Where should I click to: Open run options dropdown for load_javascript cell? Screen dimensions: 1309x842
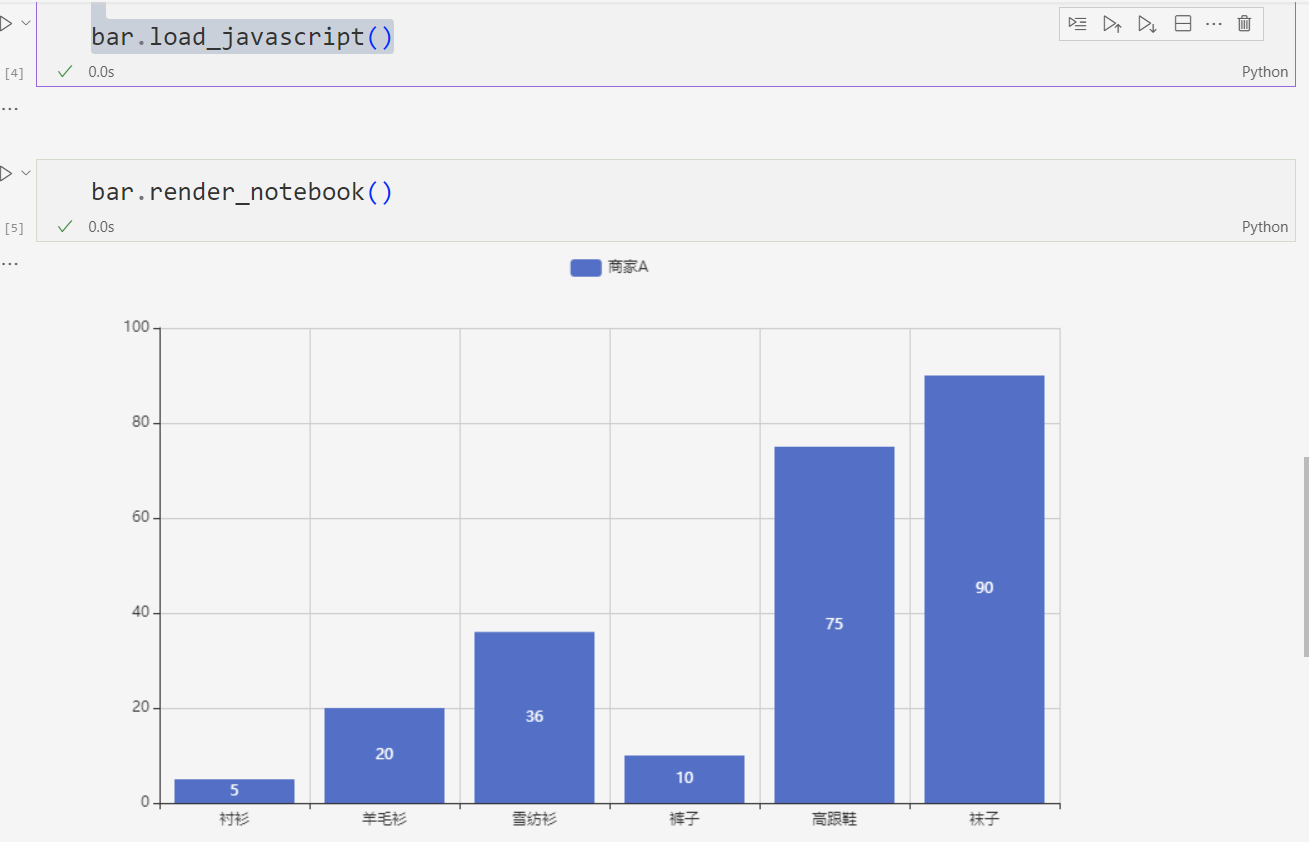coord(26,22)
